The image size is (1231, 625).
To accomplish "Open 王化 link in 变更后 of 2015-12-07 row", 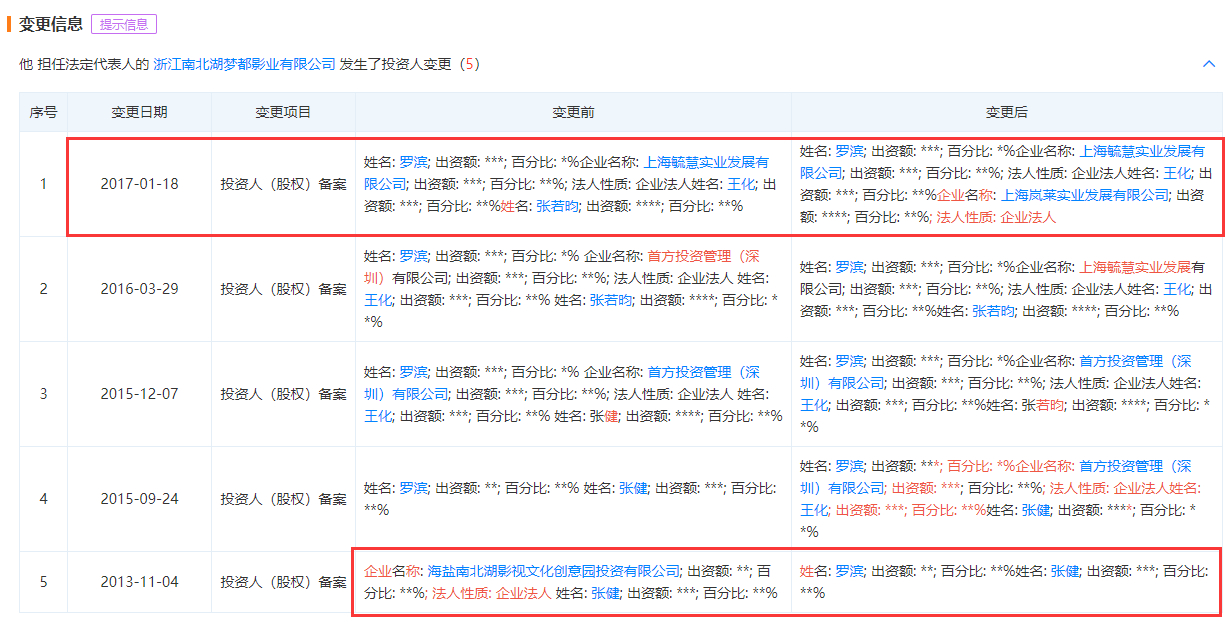I will pyautogui.click(x=814, y=405).
